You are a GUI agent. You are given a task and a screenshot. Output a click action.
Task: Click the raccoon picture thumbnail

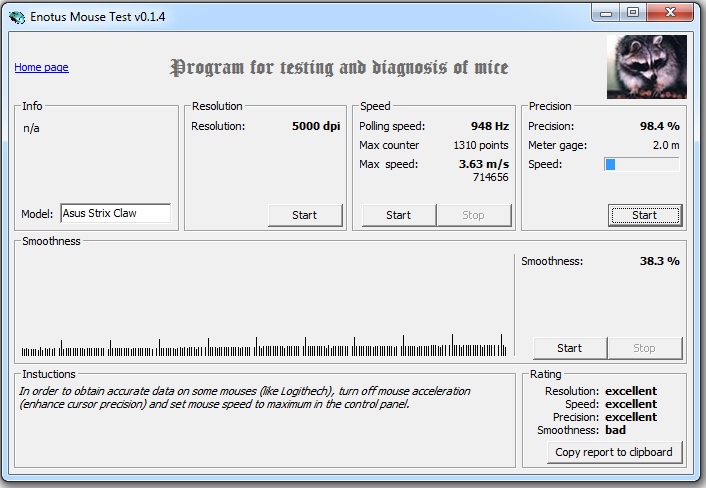647,67
